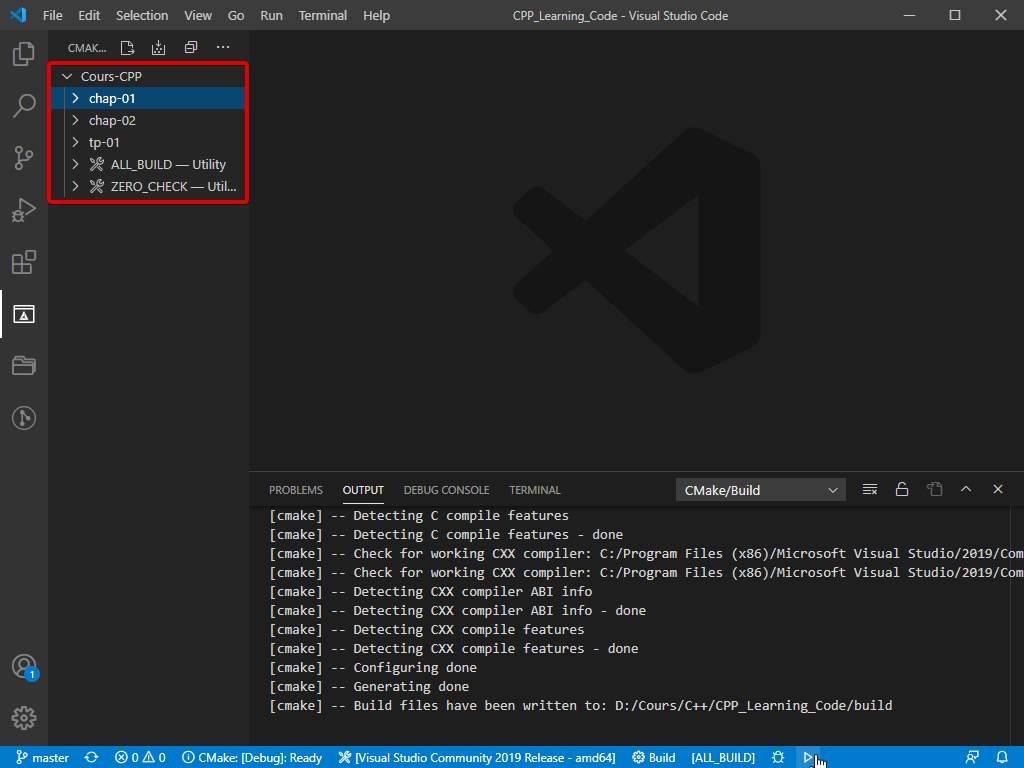Click the Build All Projects icon in CMake header
Image resolution: width=1024 pixels, height=768 pixels.
[159, 48]
